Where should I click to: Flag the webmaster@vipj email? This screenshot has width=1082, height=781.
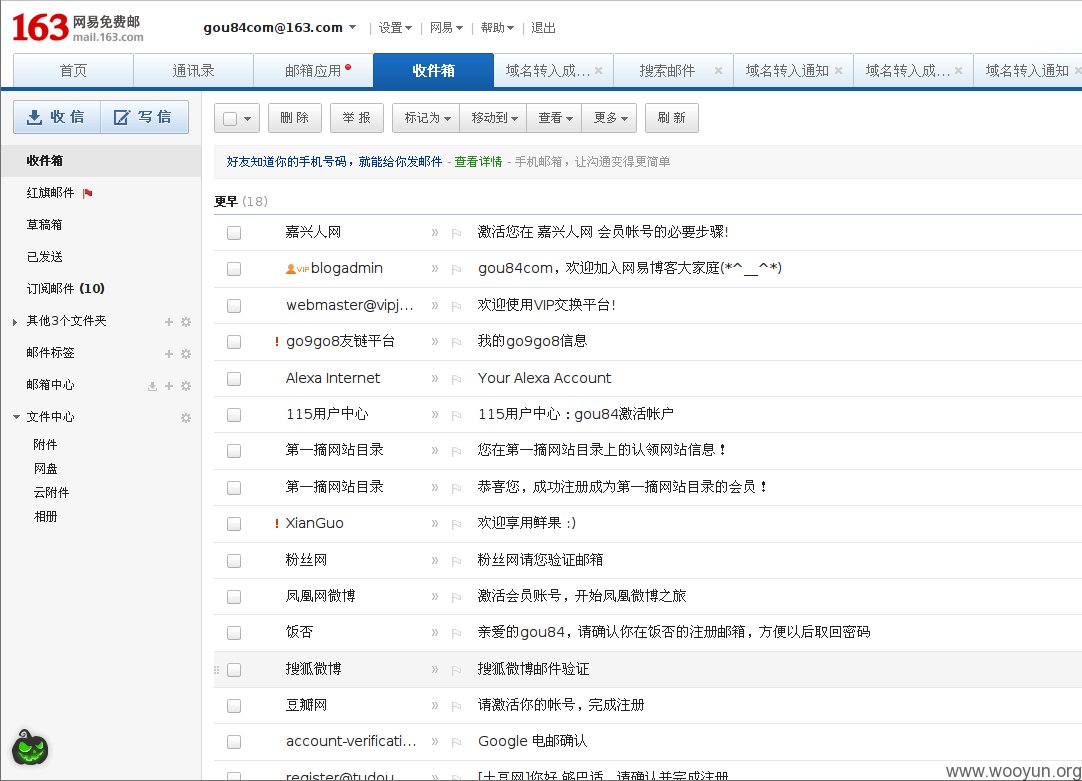[456, 306]
